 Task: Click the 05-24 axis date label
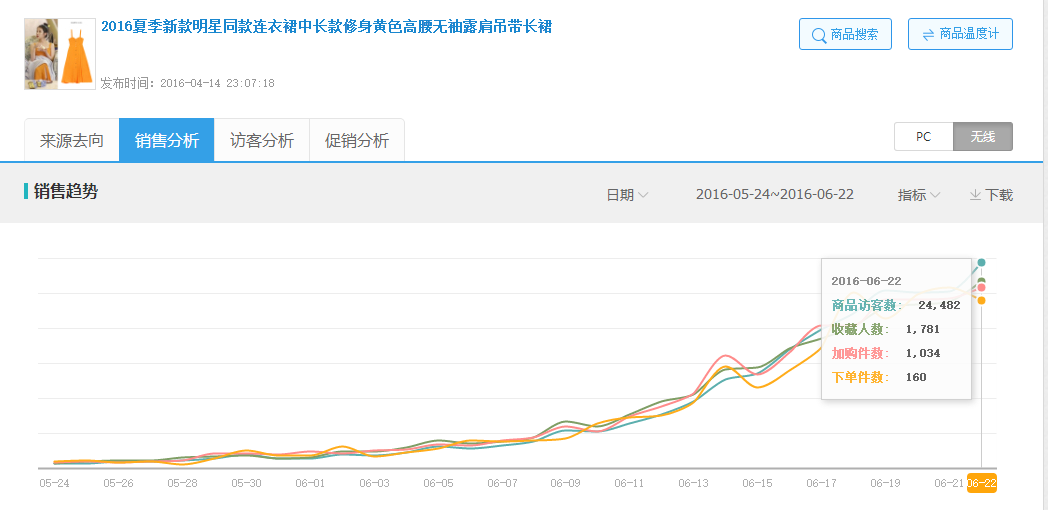coord(53,483)
